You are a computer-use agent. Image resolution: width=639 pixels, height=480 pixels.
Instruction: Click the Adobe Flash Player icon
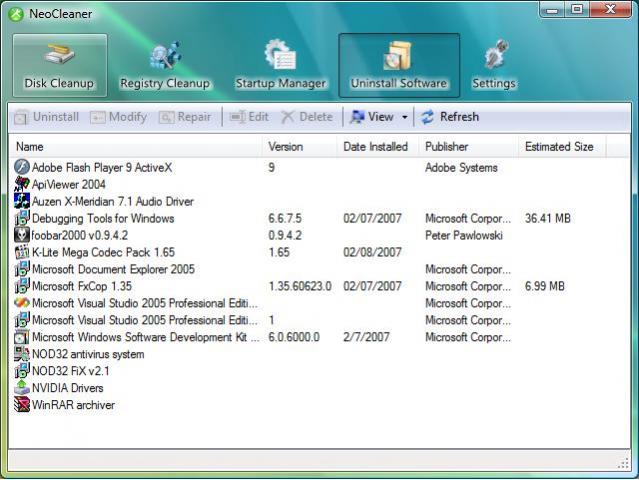click(22, 167)
